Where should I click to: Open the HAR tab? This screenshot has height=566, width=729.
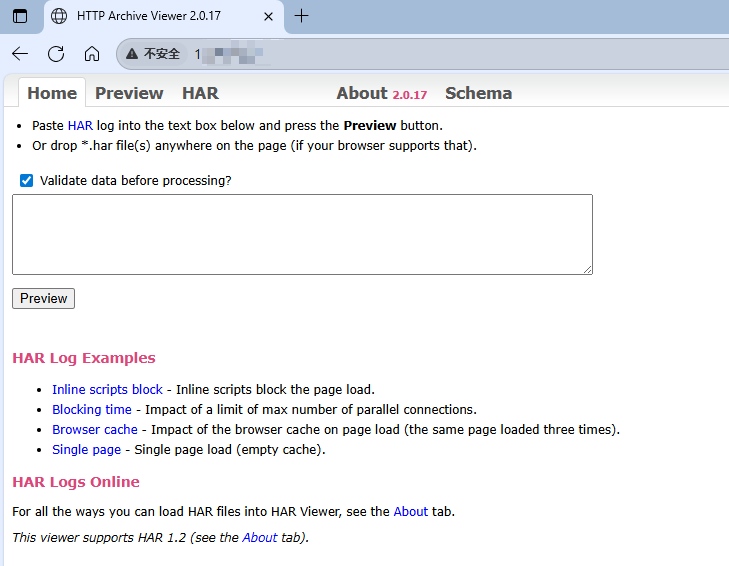point(200,93)
